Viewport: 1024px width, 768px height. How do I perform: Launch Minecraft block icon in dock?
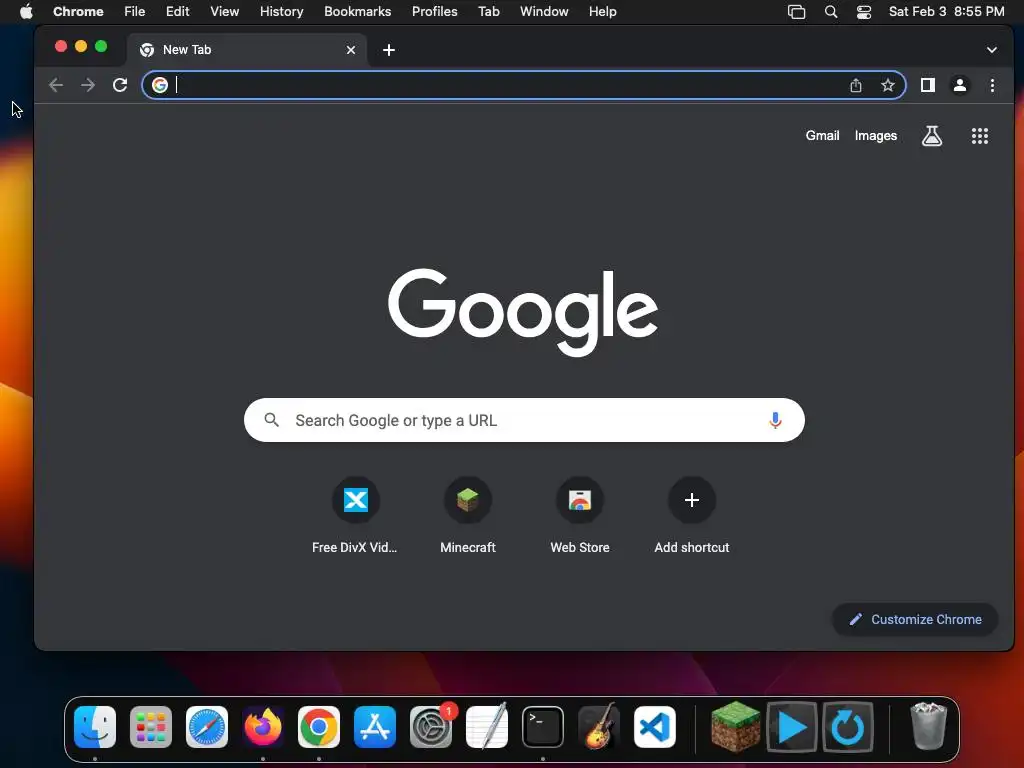pyautogui.click(x=735, y=727)
